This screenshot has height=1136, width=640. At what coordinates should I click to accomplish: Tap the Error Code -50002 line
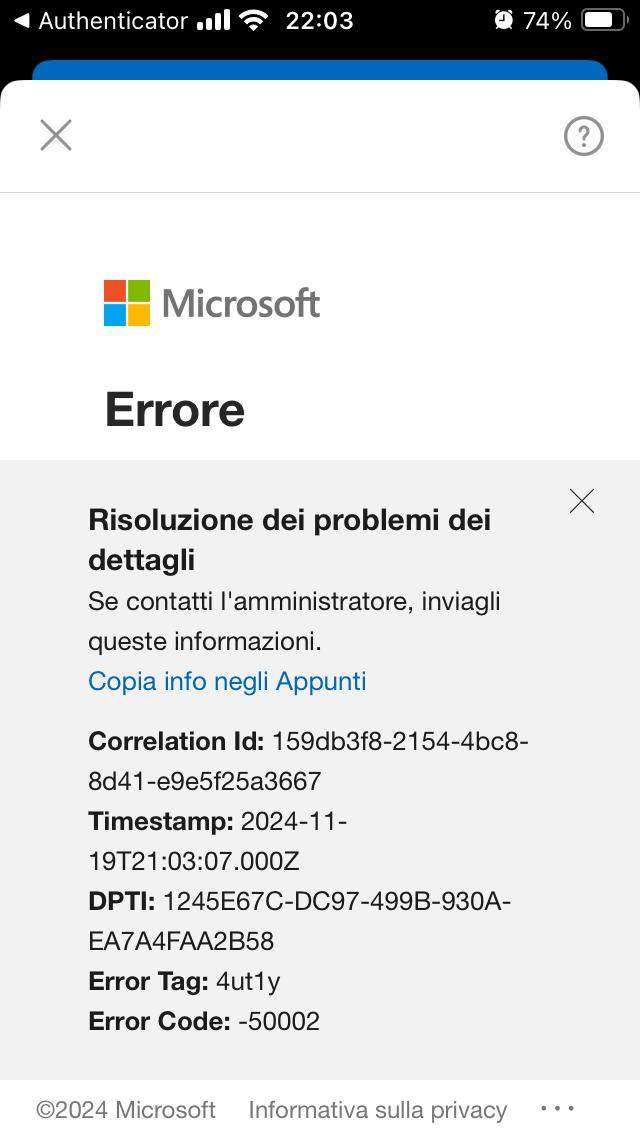tap(204, 1022)
